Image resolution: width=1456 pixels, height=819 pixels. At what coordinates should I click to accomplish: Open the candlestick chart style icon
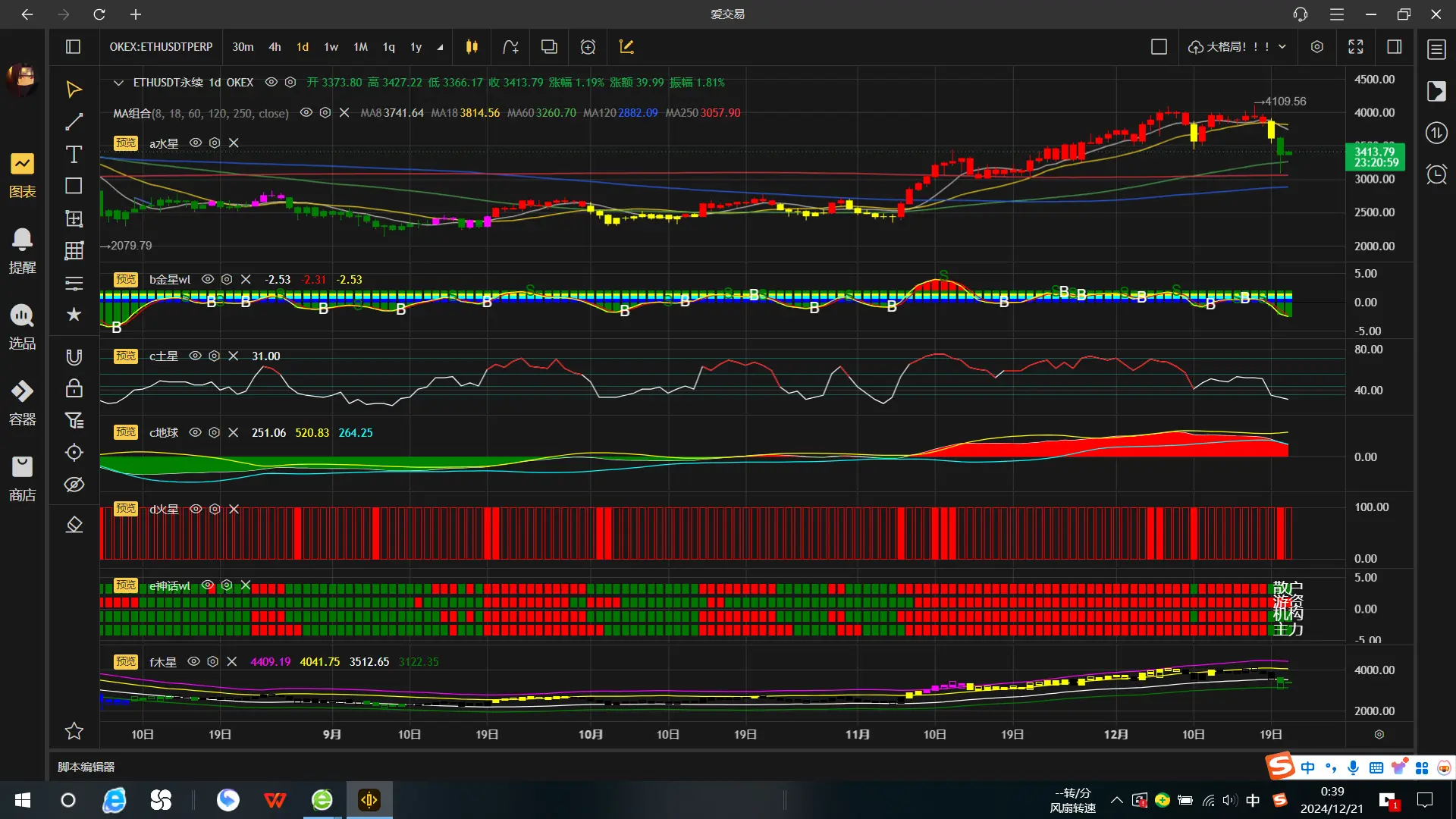click(x=472, y=47)
